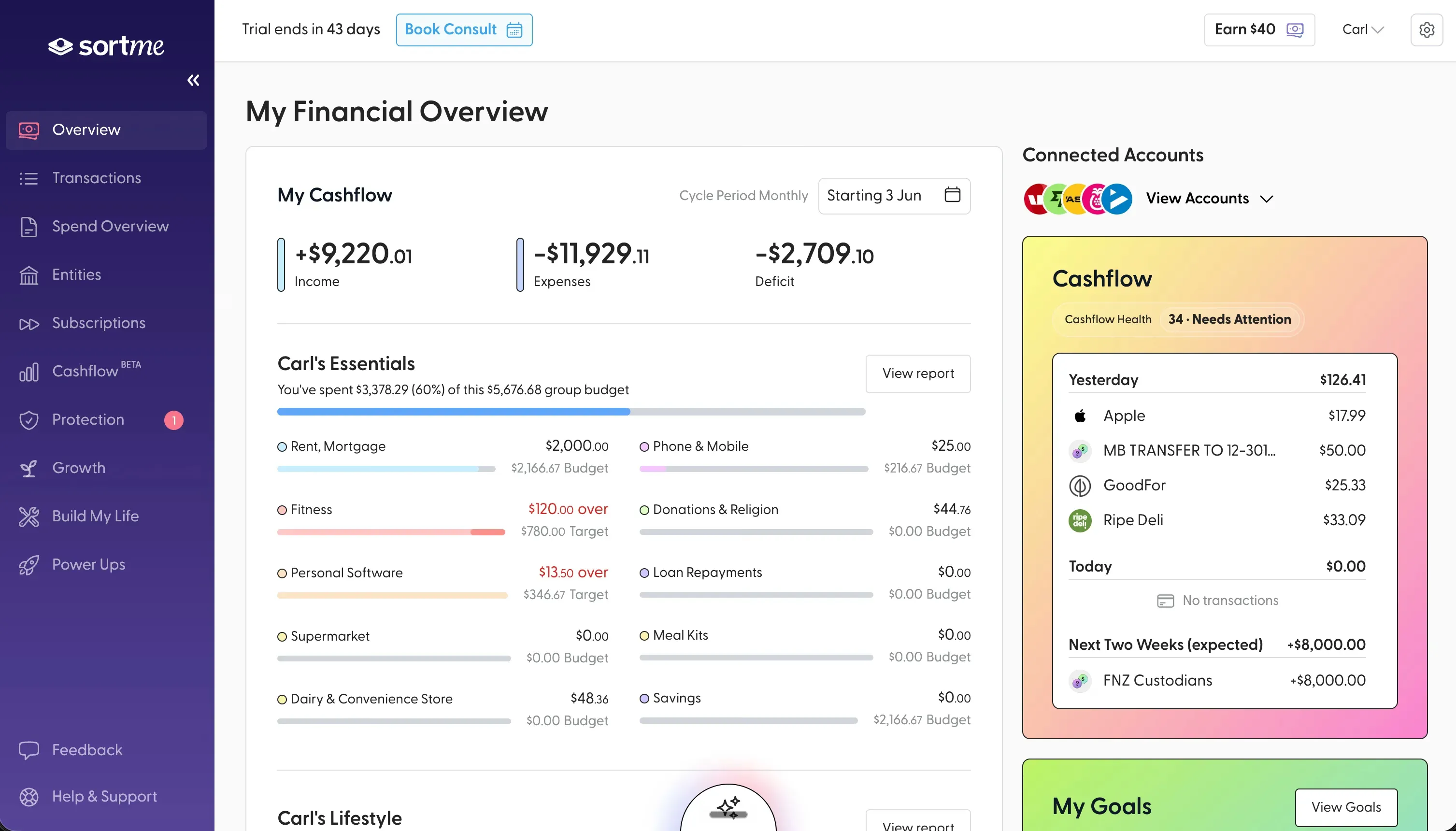Click the Overview cash icon in the sidebar

(x=29, y=130)
